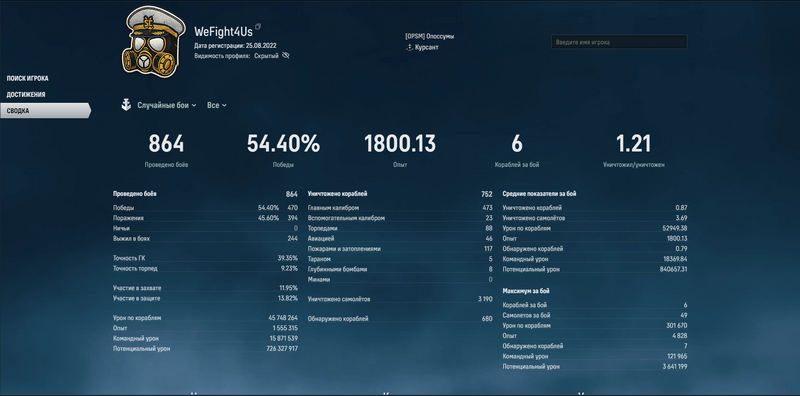Click the max potential damage 3 641 199

(674, 366)
